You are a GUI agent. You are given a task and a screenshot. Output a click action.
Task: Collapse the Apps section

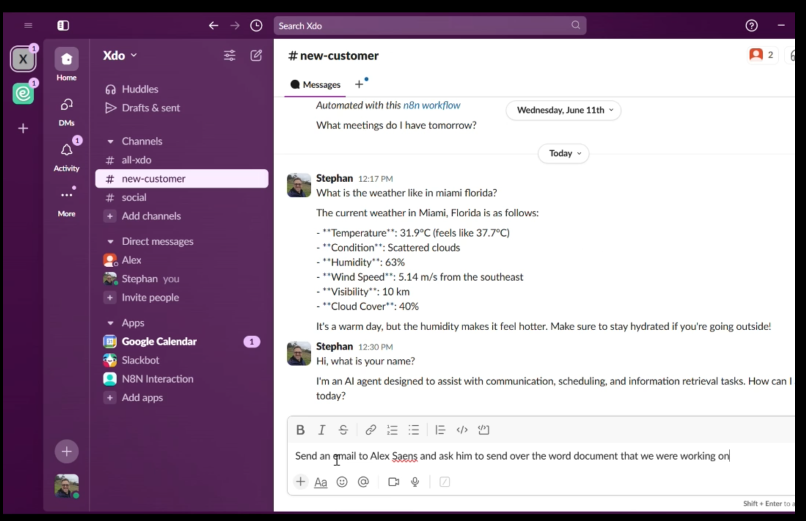110,323
